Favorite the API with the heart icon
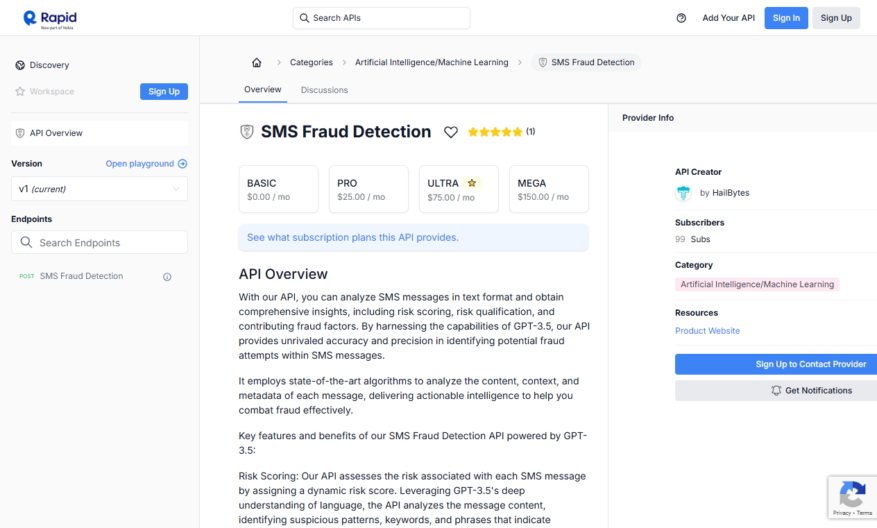The width and height of the screenshot is (877, 528). pos(451,132)
